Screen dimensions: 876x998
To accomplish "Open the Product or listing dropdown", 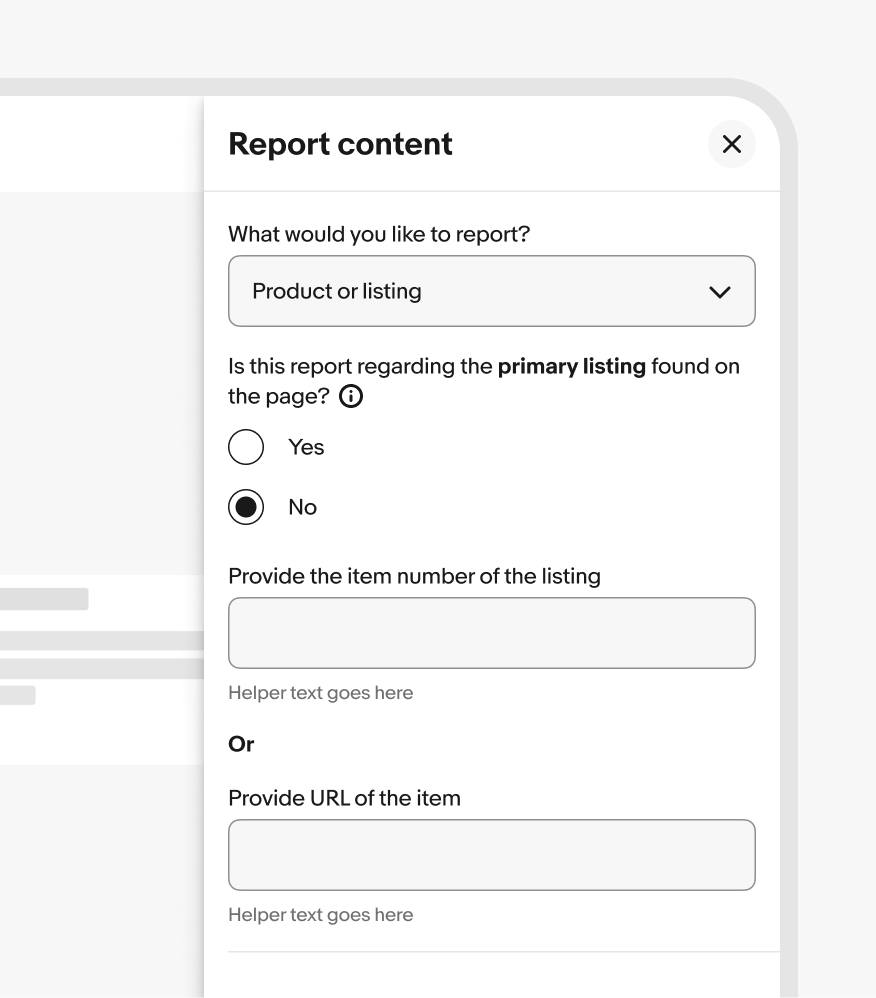I will [491, 291].
